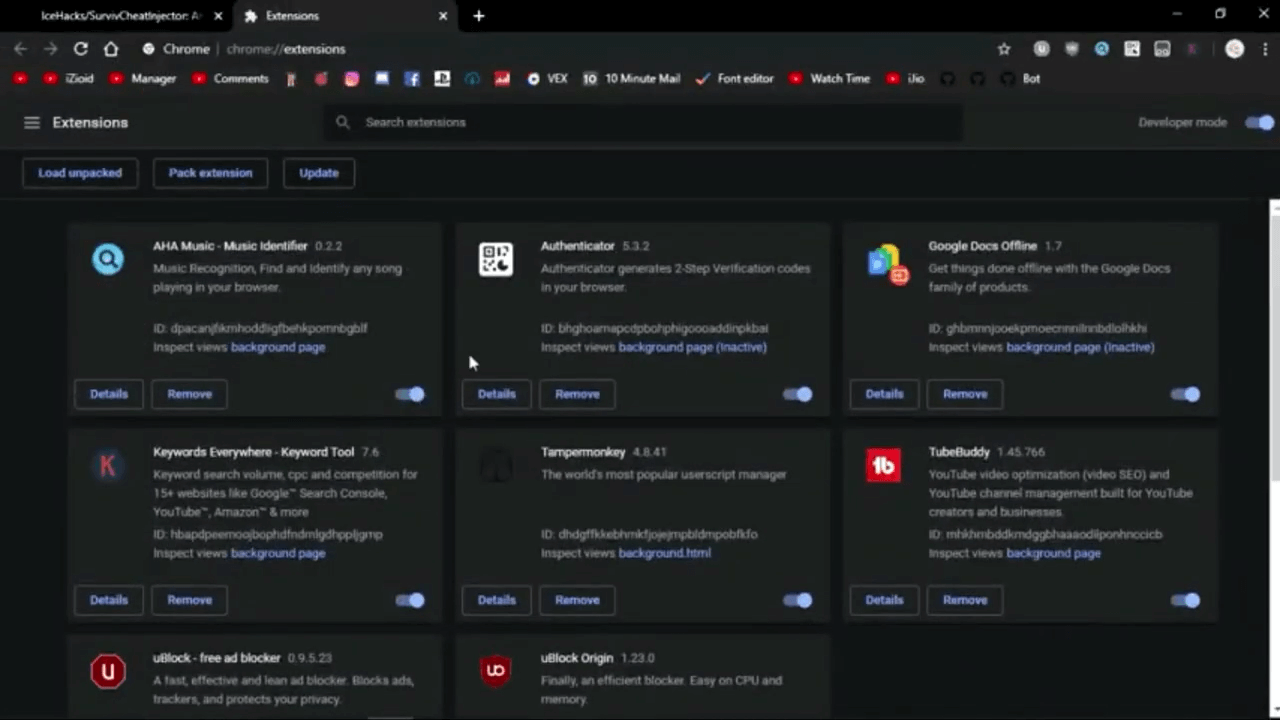
Task: Disable the Authenticator extension toggle
Action: click(798, 394)
